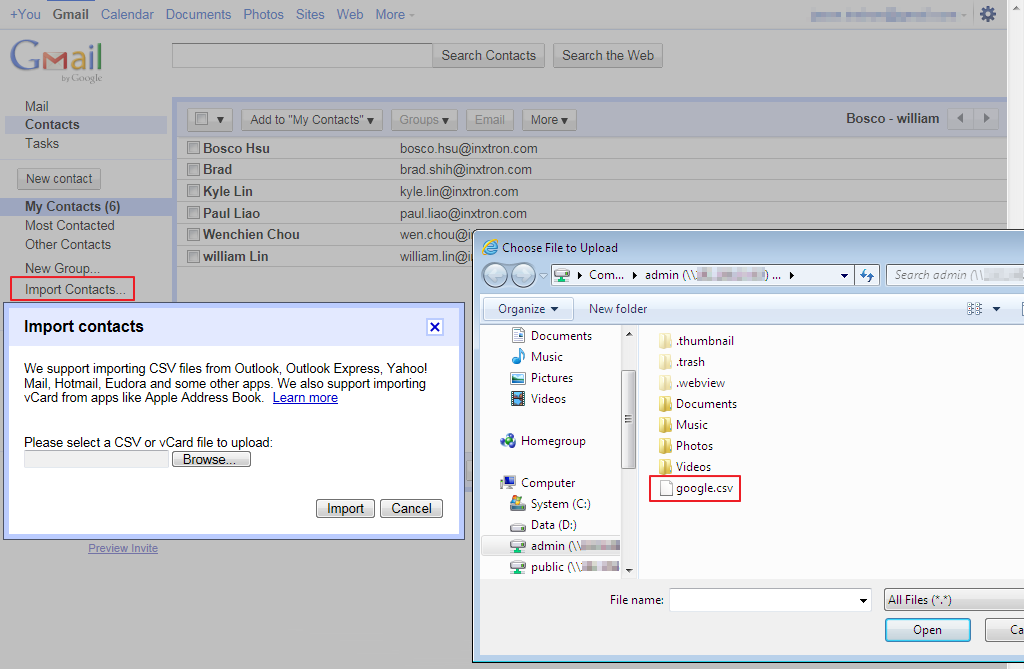This screenshot has width=1024, height=669.
Task: Select Homegroup in navigation pane
Action: 552,441
